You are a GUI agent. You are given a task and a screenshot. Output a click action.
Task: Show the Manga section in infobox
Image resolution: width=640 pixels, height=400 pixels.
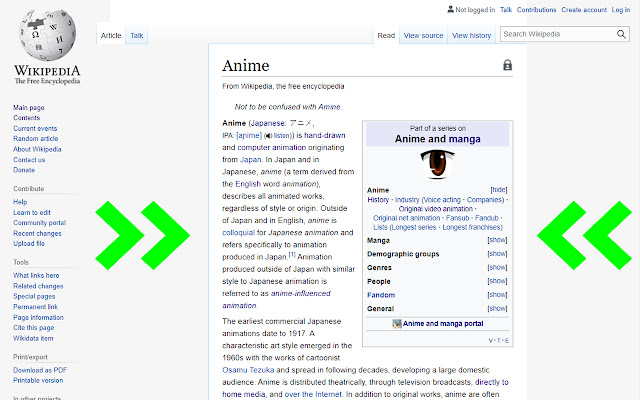pyautogui.click(x=497, y=241)
